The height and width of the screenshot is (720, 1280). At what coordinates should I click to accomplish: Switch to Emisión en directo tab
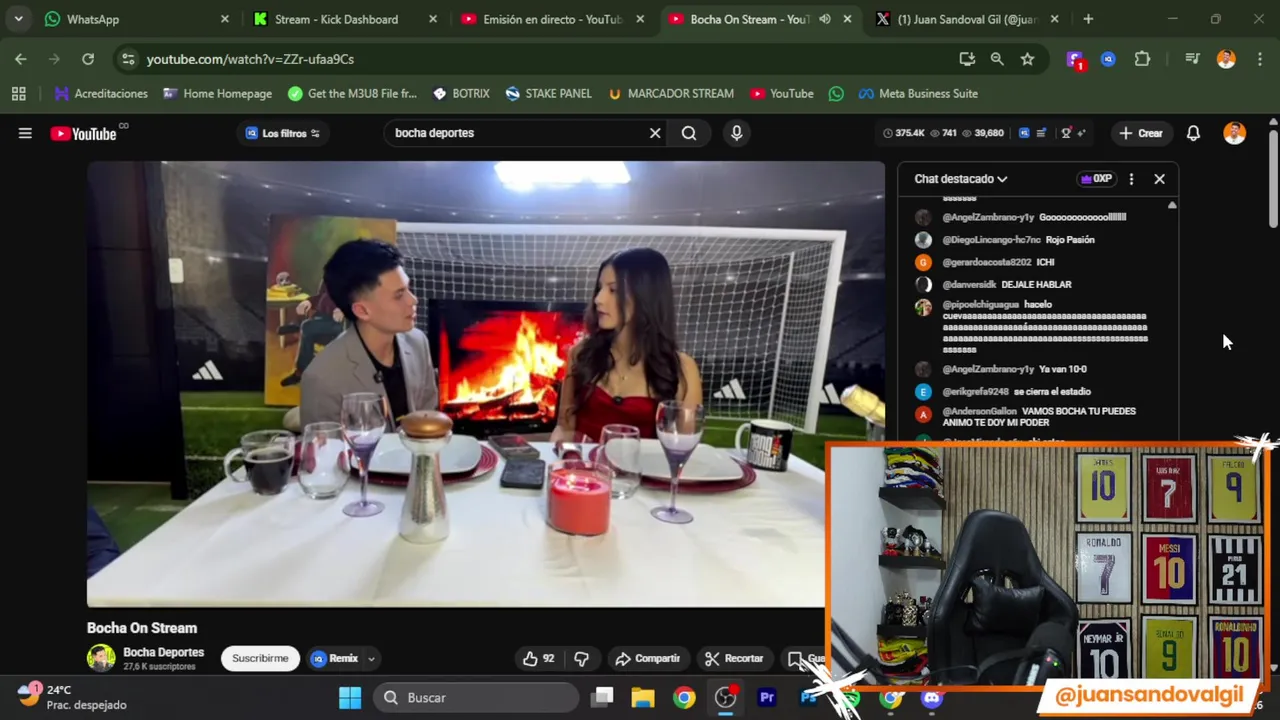552,19
